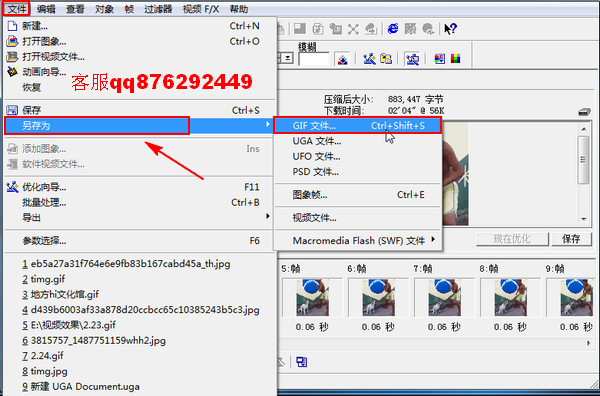
Task: Click the grayed globe toolbar icon
Action: pos(428,29)
